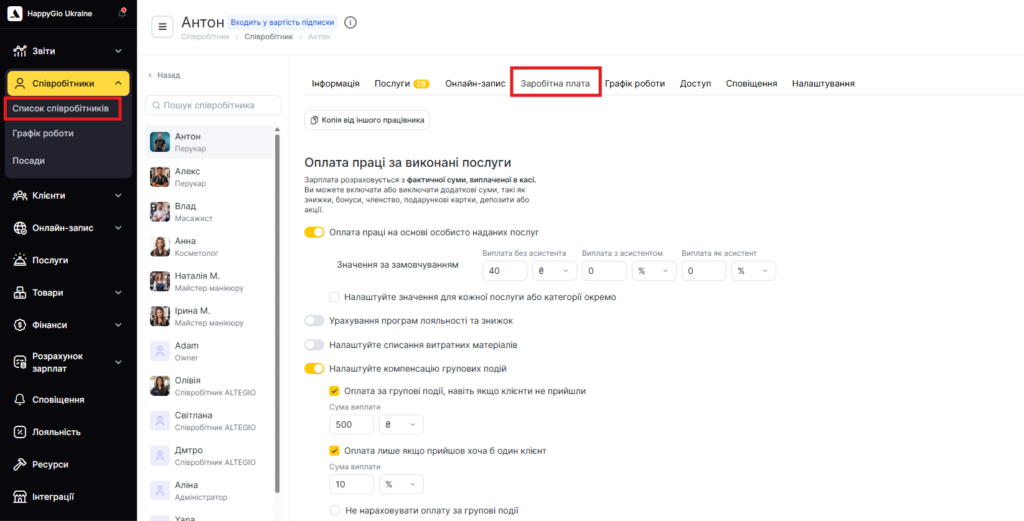The width and height of the screenshot is (1024, 521).
Task: Click the Товари shopping bag icon
Action: point(21,293)
